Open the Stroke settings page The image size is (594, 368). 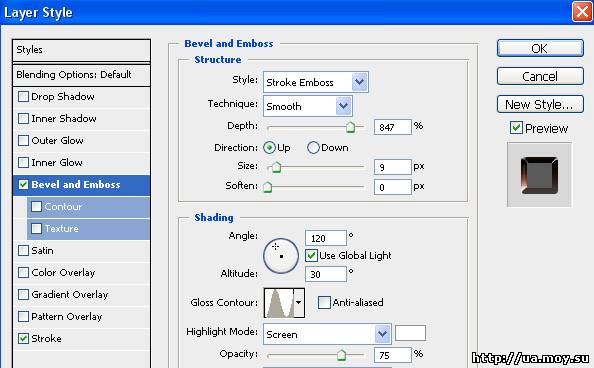[x=46, y=338]
